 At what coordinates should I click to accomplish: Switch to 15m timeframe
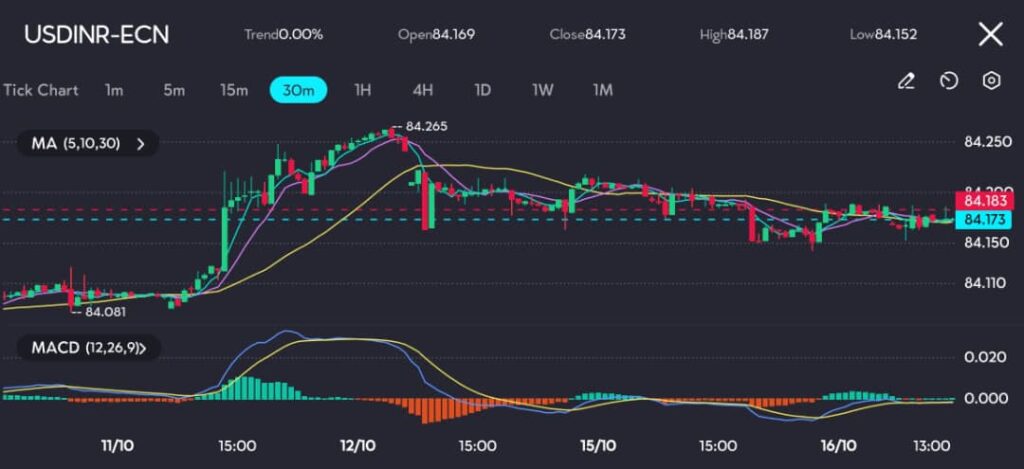234,90
